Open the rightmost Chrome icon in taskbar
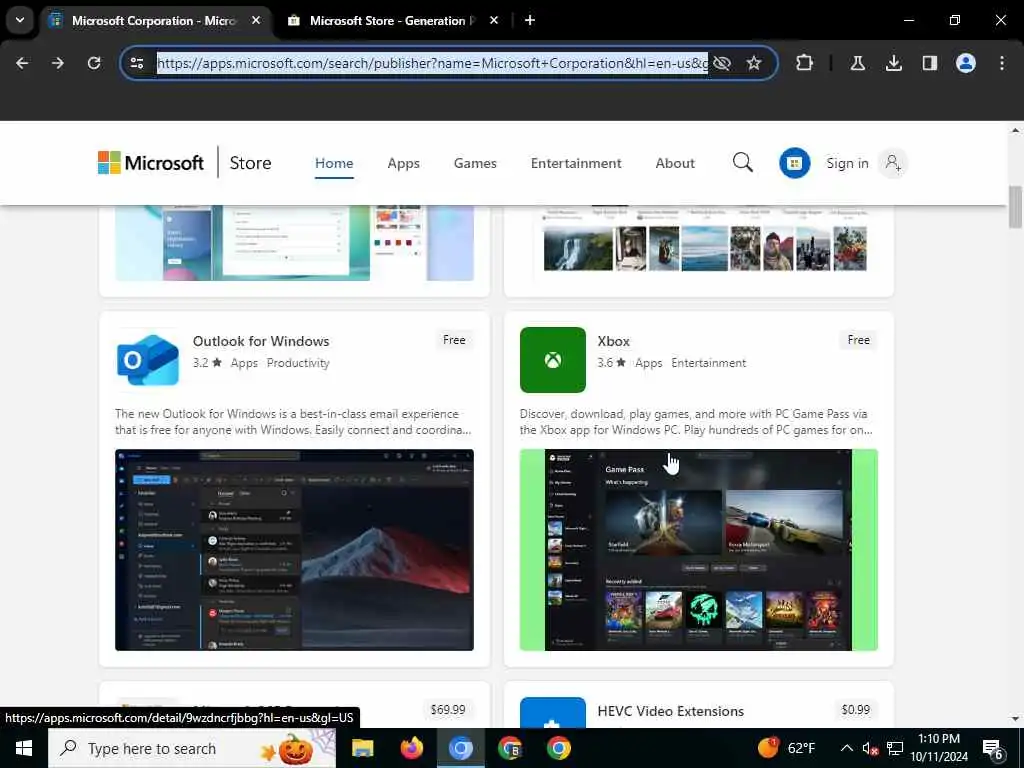 coord(558,748)
